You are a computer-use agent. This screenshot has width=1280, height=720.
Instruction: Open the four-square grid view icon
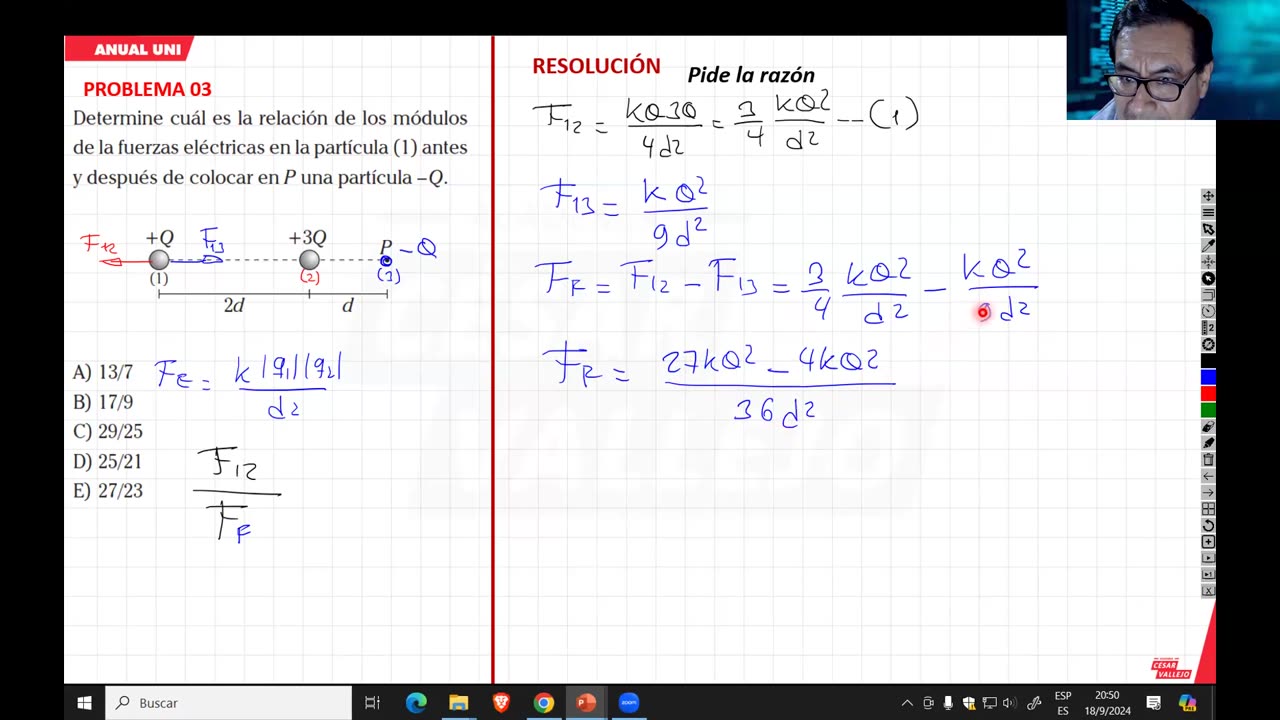click(1208, 510)
